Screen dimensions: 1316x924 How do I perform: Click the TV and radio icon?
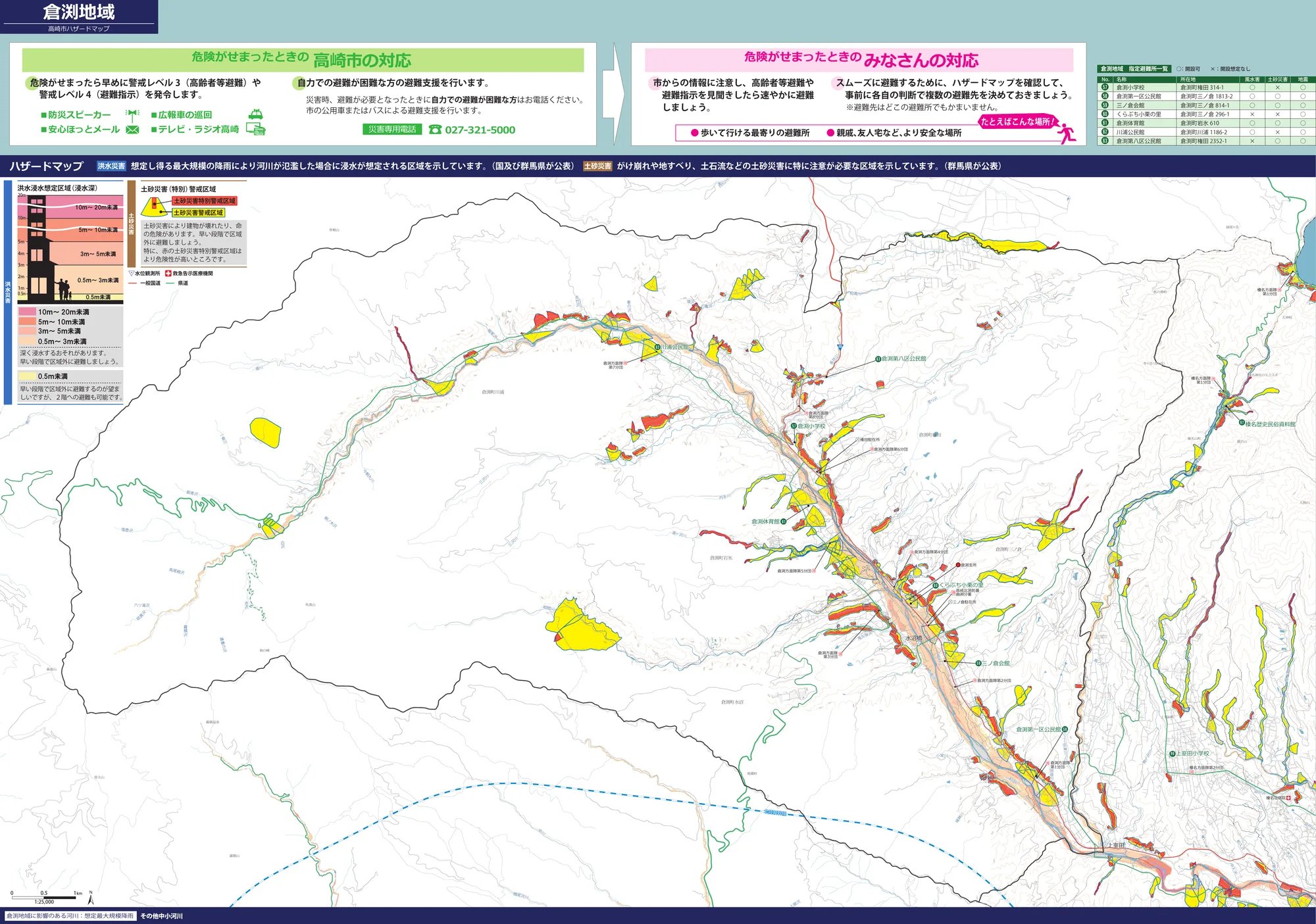(255, 129)
